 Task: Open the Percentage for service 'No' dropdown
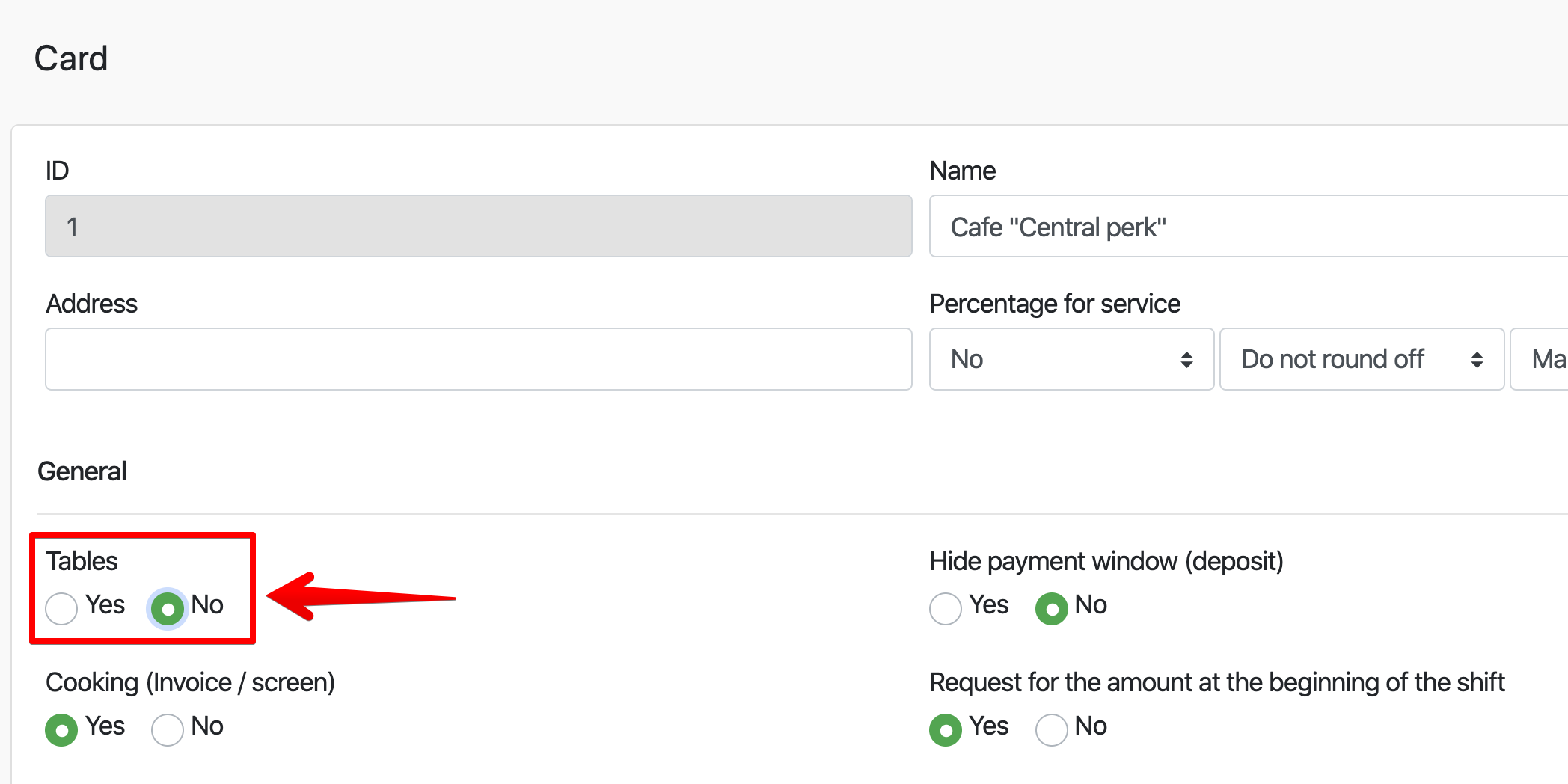tap(1071, 359)
